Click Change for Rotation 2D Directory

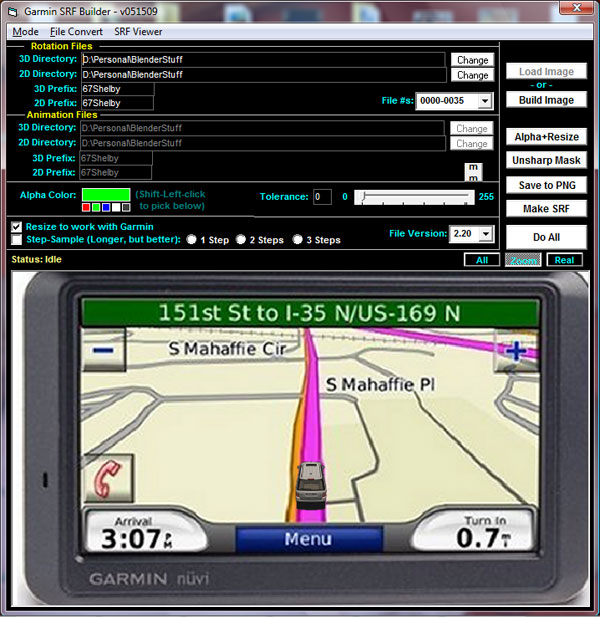[x=472, y=75]
